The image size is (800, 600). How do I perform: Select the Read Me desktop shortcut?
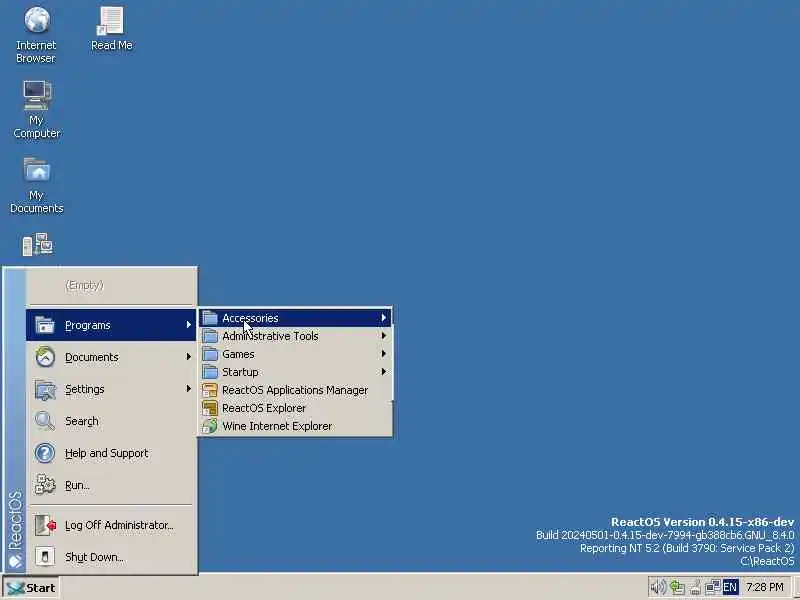click(x=111, y=29)
